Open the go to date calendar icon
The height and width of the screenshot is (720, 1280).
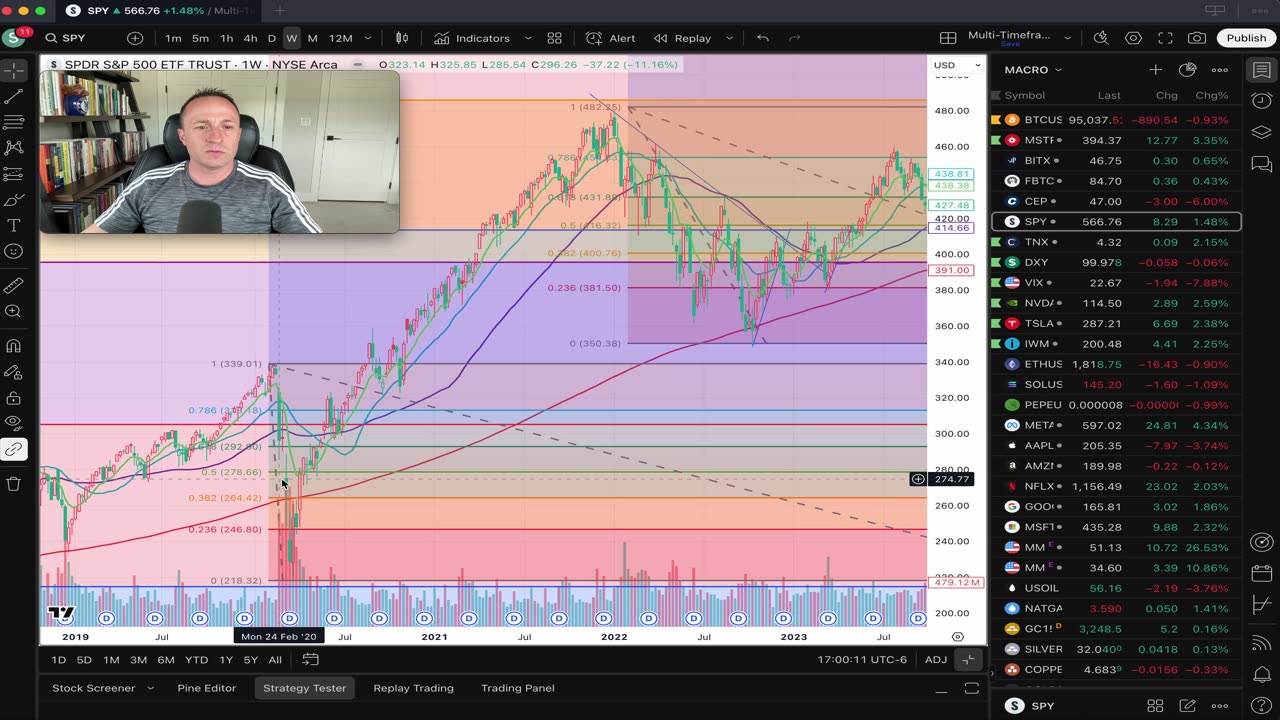[311, 660]
